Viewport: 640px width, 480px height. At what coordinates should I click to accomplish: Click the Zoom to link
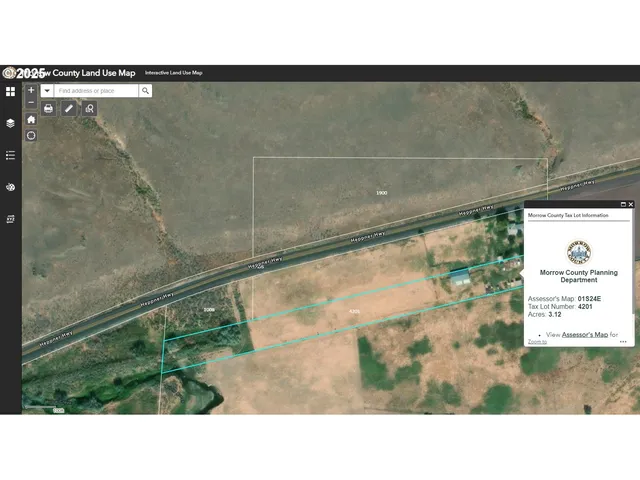click(537, 342)
